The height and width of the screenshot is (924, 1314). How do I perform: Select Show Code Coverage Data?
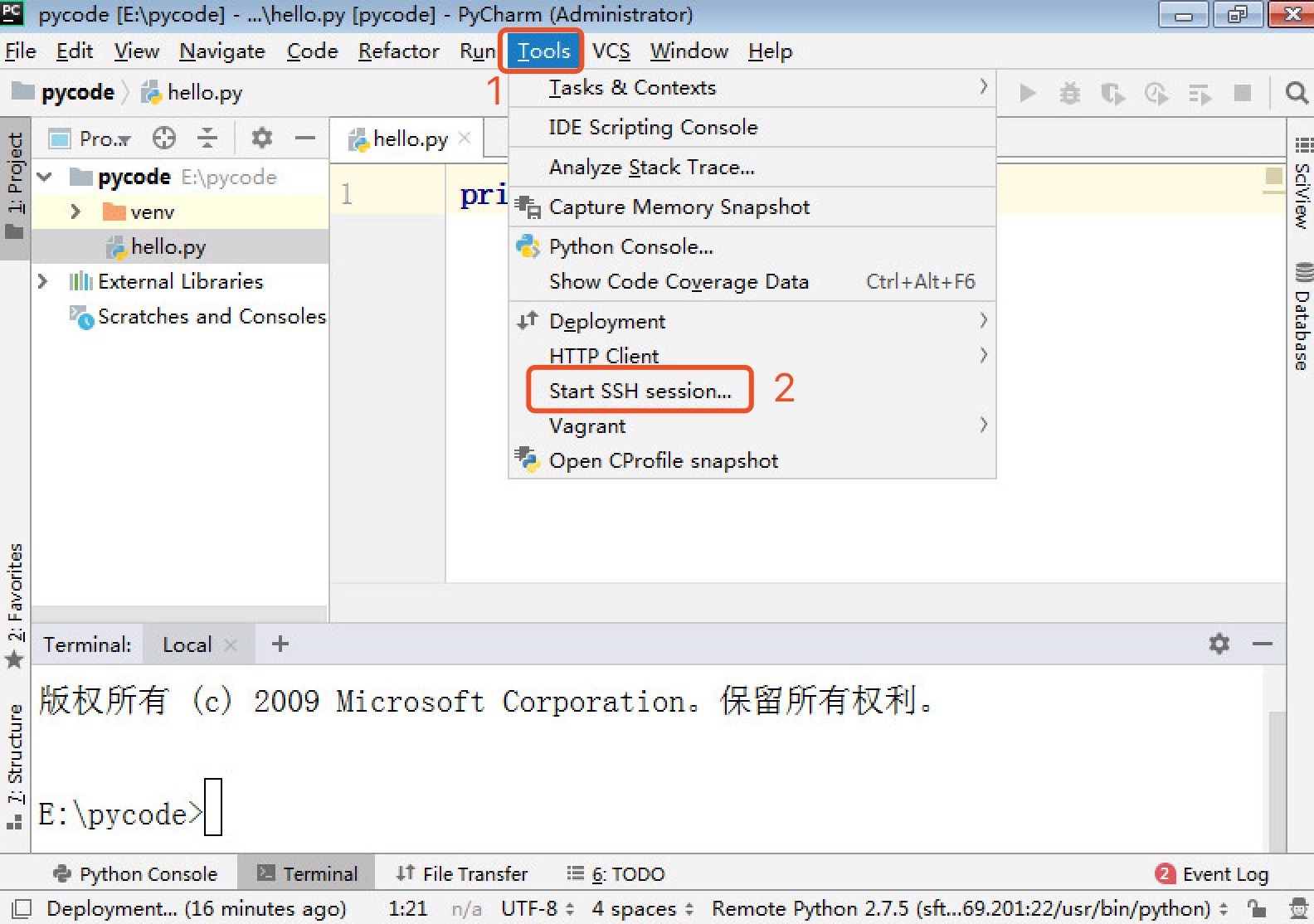coord(752,281)
